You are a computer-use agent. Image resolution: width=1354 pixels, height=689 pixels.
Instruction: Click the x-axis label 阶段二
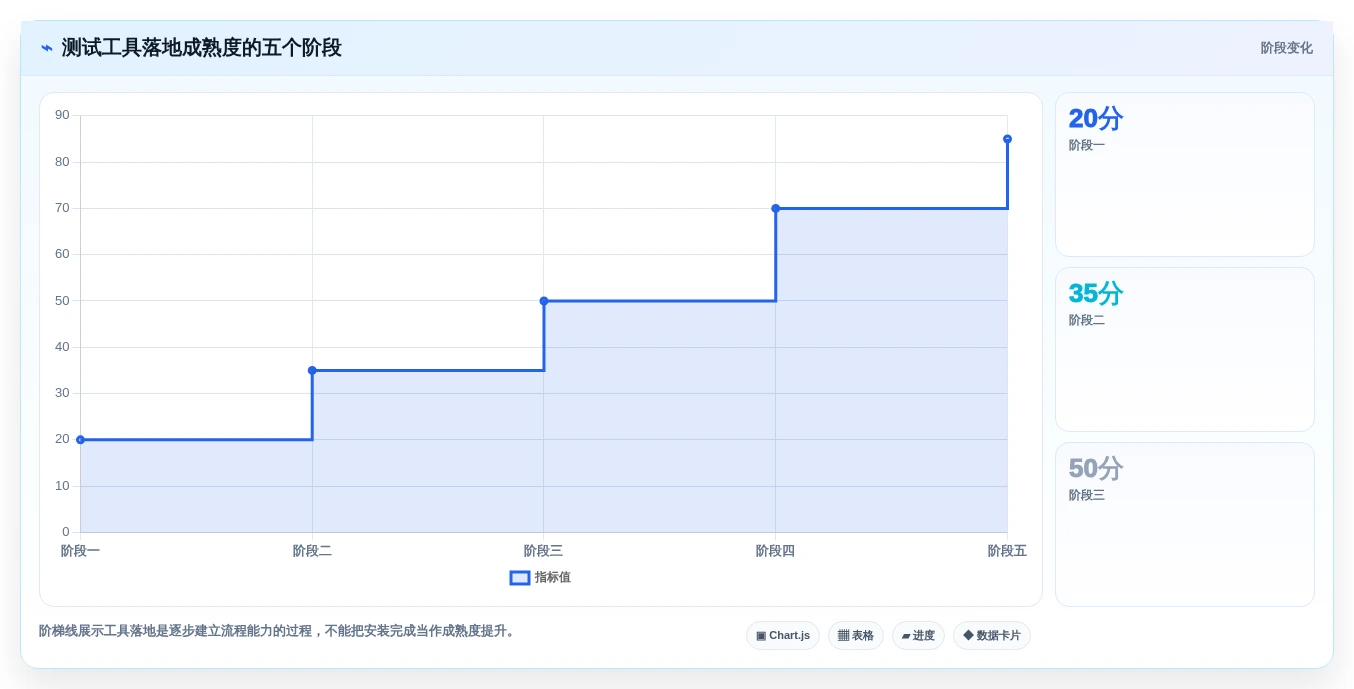312,551
